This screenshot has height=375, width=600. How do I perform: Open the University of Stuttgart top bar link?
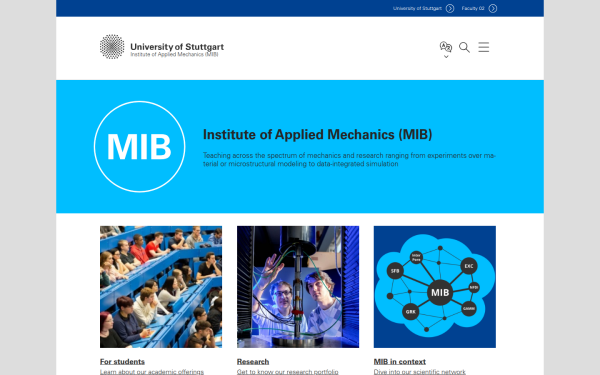coord(417,8)
